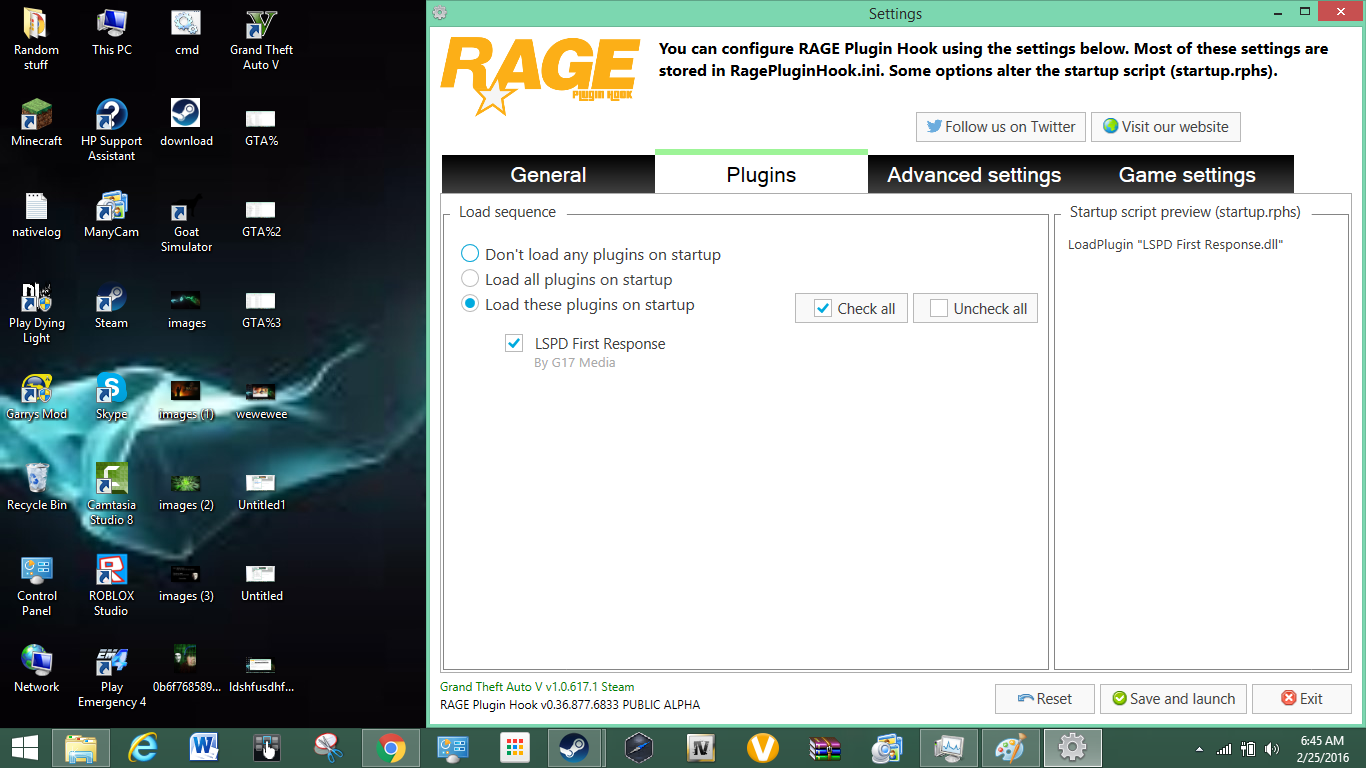Launch Internet Explorer from taskbar
Viewport: 1366px width, 768px height.
click(x=143, y=748)
